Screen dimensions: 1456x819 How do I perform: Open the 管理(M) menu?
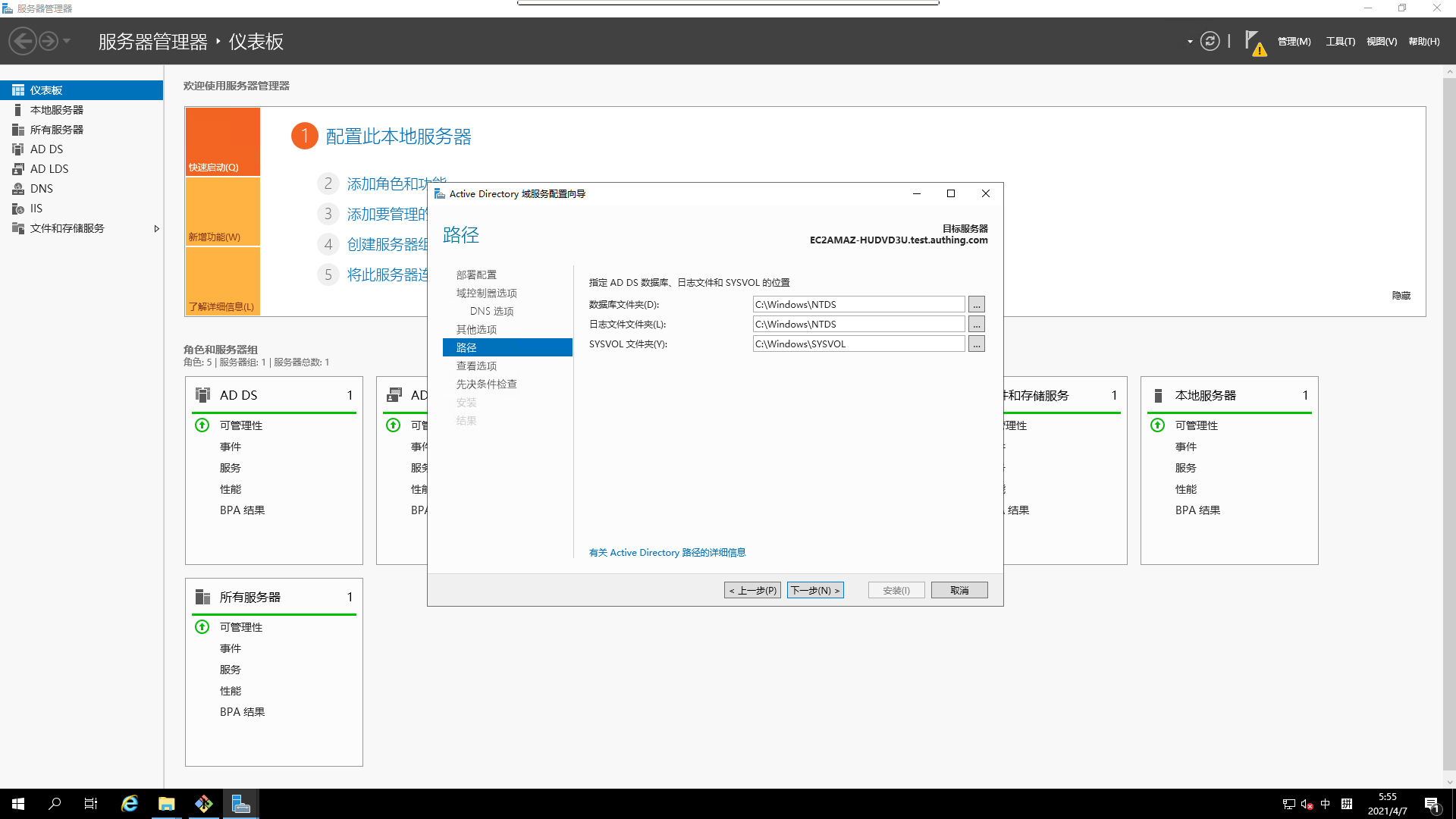[1294, 42]
